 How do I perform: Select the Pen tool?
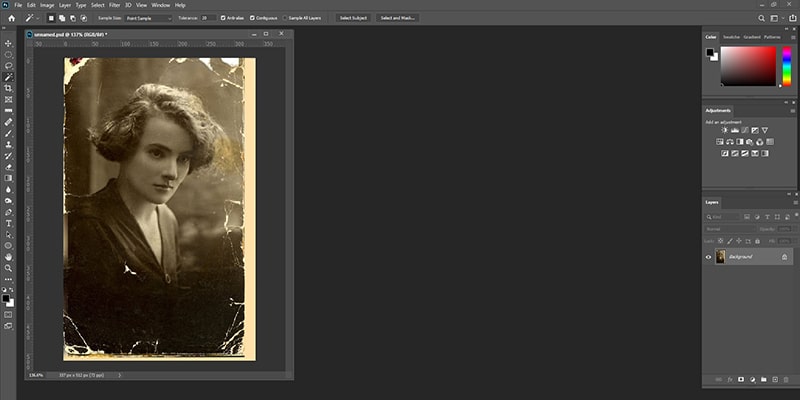8,212
